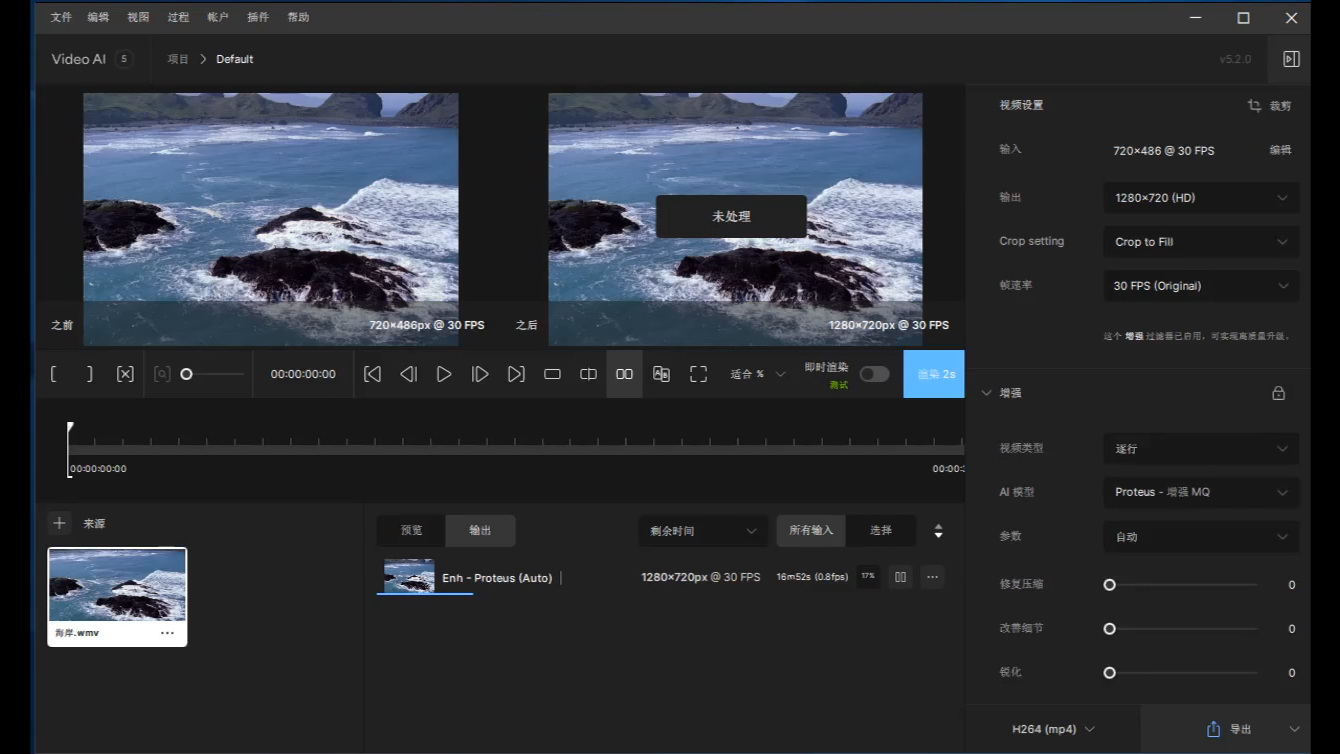Click the lock icon in enhancement section
The image size is (1340, 754).
pyautogui.click(x=1278, y=393)
